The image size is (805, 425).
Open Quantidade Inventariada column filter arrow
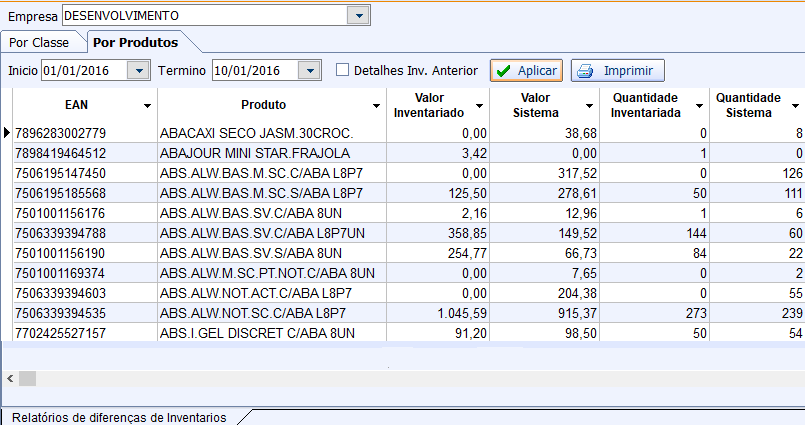click(x=699, y=105)
